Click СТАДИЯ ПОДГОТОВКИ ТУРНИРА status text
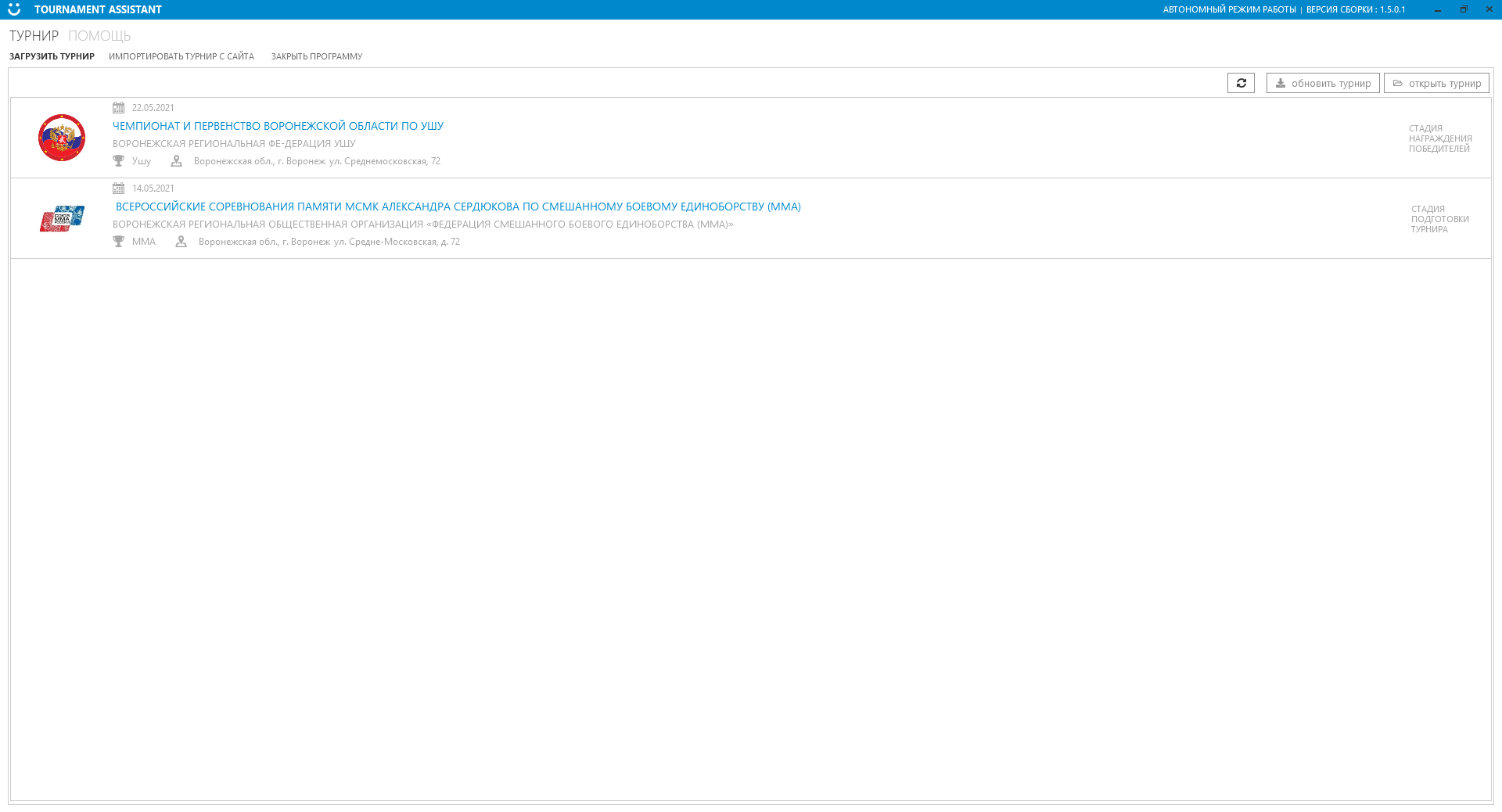The image size is (1502, 812). coord(1440,219)
